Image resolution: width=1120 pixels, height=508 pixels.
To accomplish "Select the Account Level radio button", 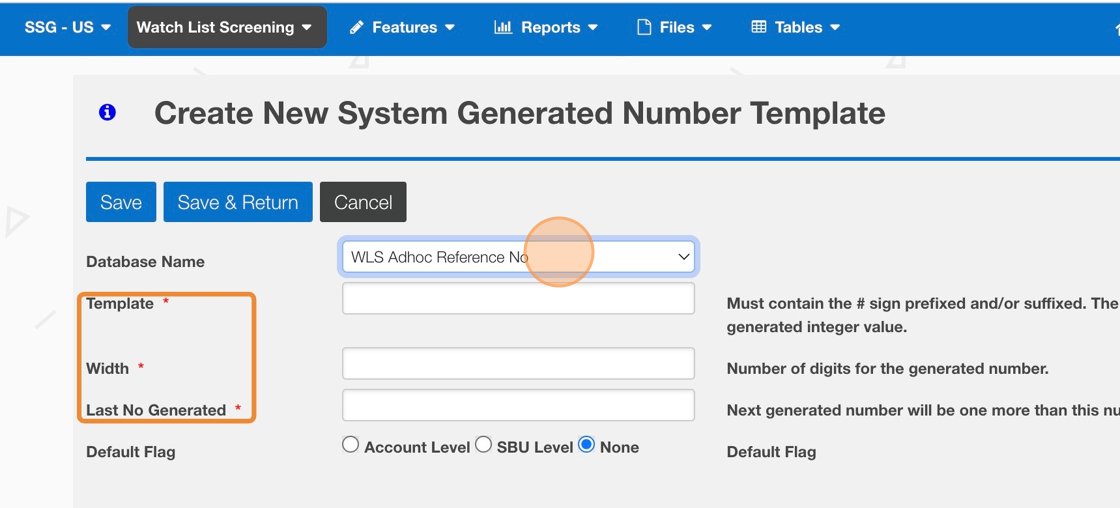I will (x=351, y=445).
